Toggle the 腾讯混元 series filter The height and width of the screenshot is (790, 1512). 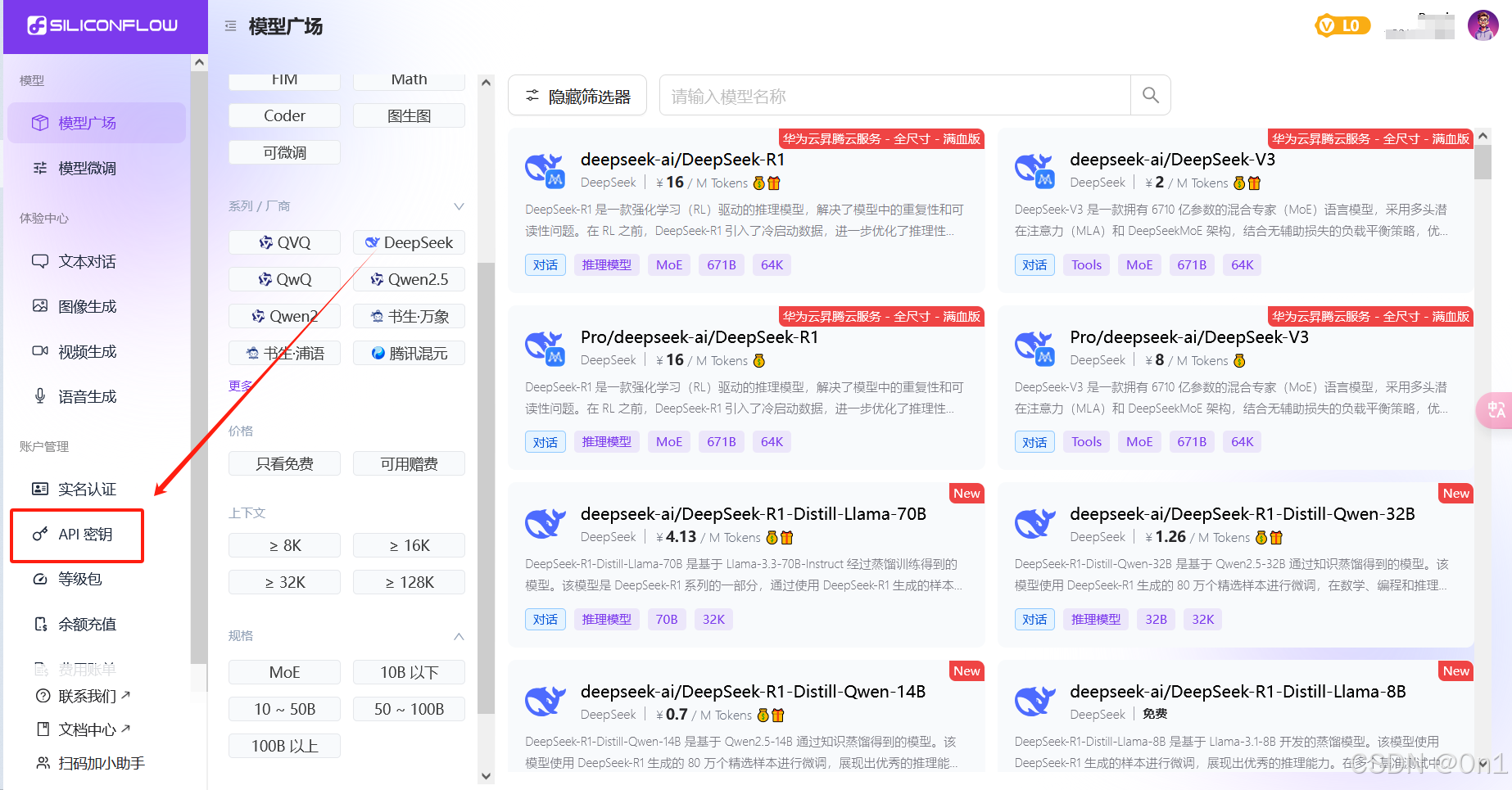(409, 353)
